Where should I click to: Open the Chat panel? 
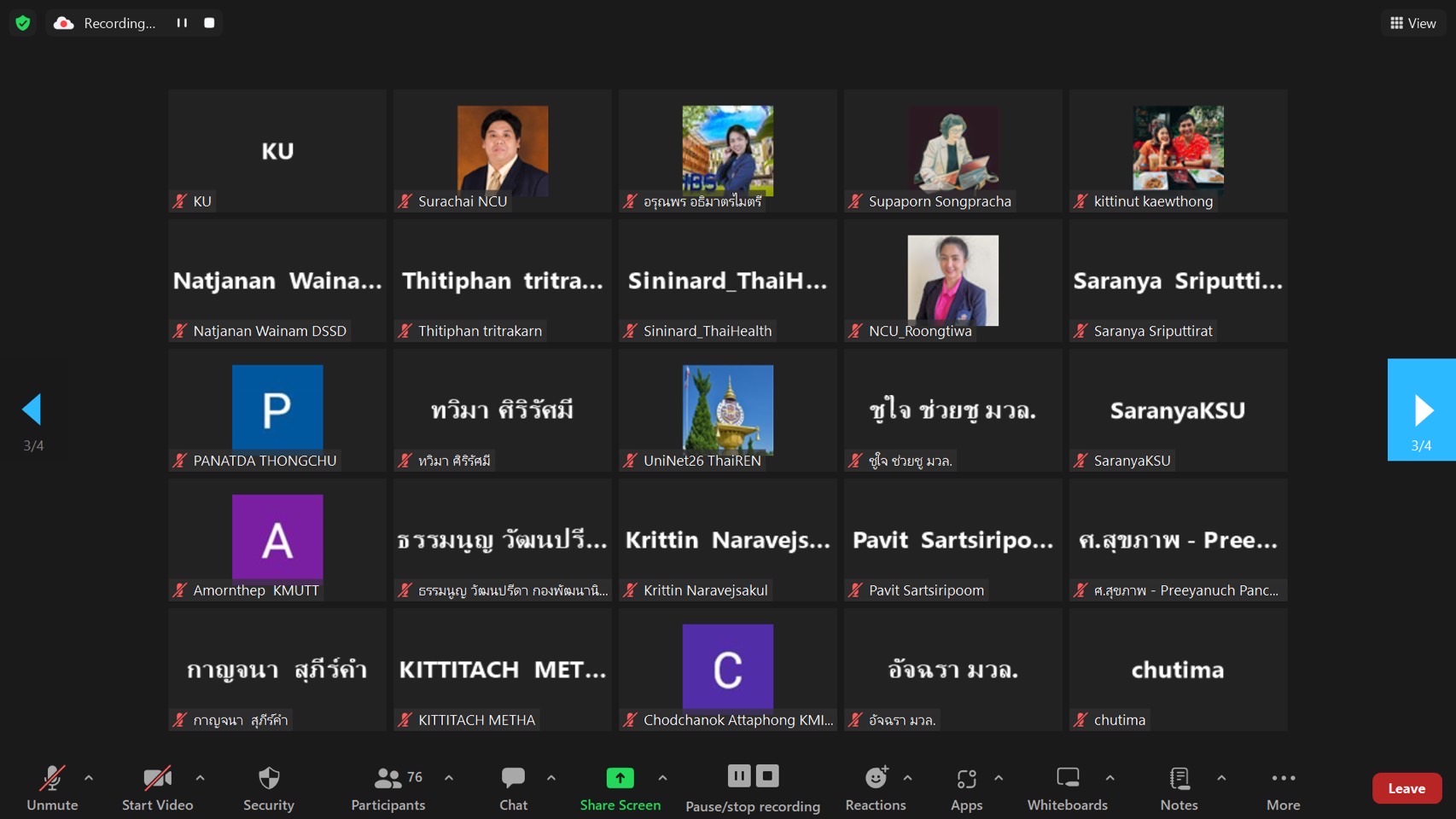[513, 787]
